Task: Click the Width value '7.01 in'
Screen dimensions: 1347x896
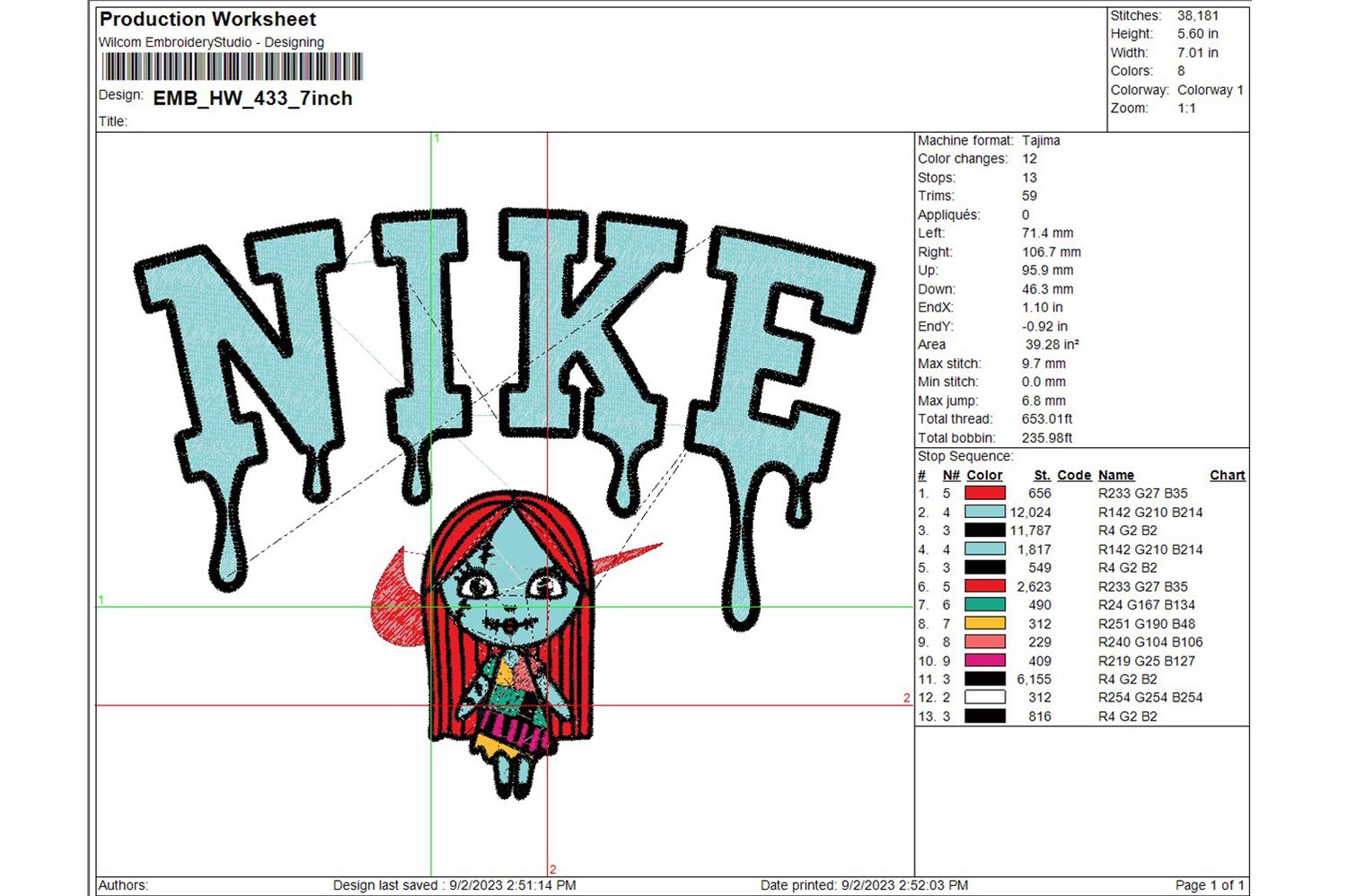Action: 1198,53
